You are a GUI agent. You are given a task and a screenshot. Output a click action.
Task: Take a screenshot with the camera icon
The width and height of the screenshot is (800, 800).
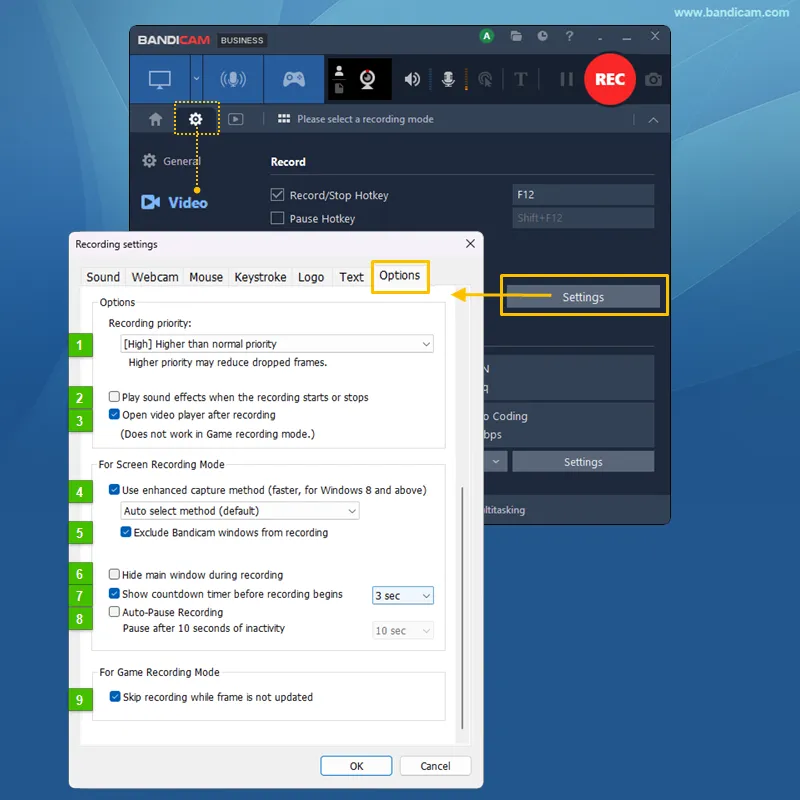coord(653,80)
